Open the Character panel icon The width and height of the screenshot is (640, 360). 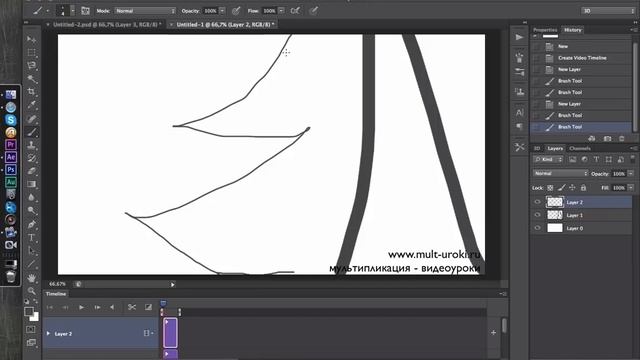[x=519, y=112]
